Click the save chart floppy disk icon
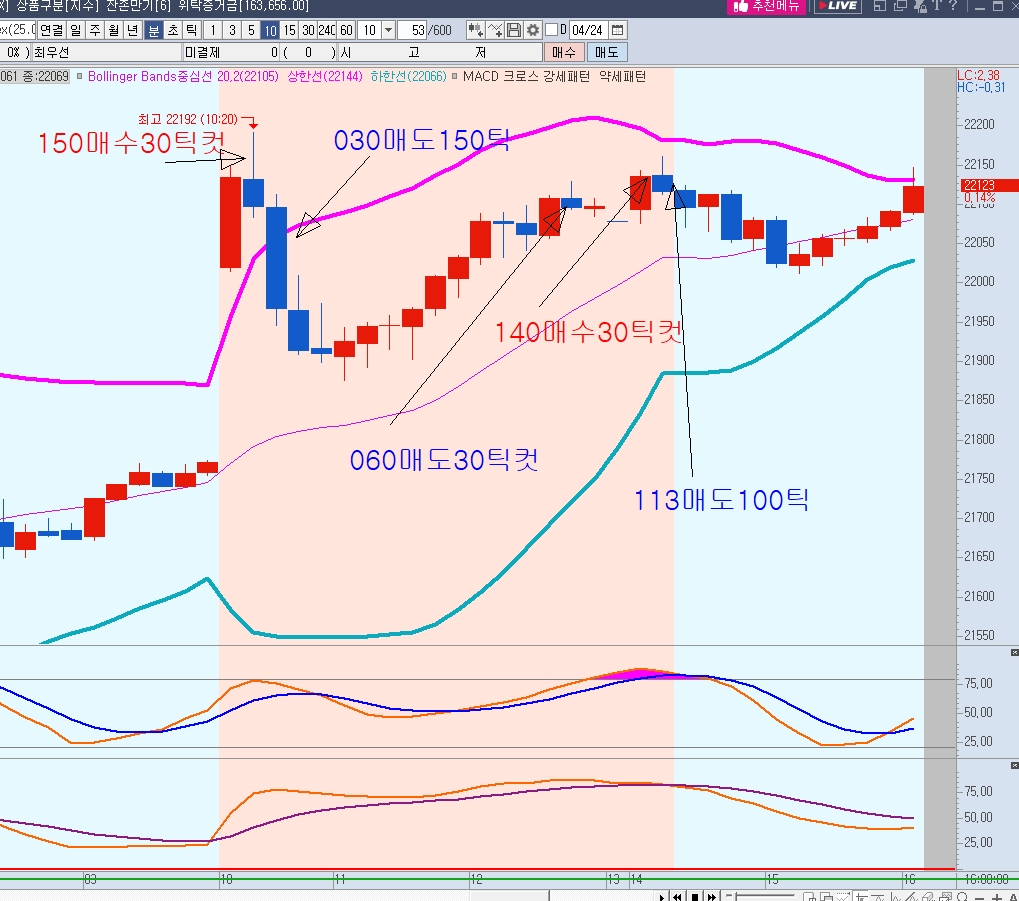 pyautogui.click(x=514, y=30)
